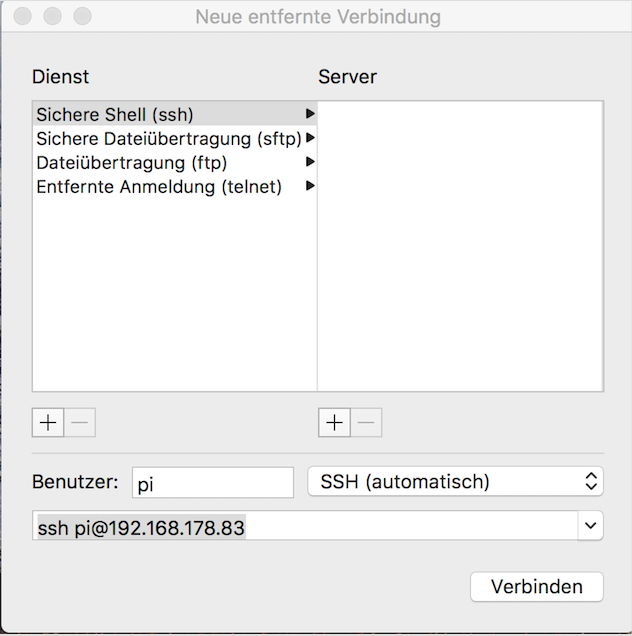632x636 pixels.
Task: Click the remove server minus button
Action: point(367,423)
